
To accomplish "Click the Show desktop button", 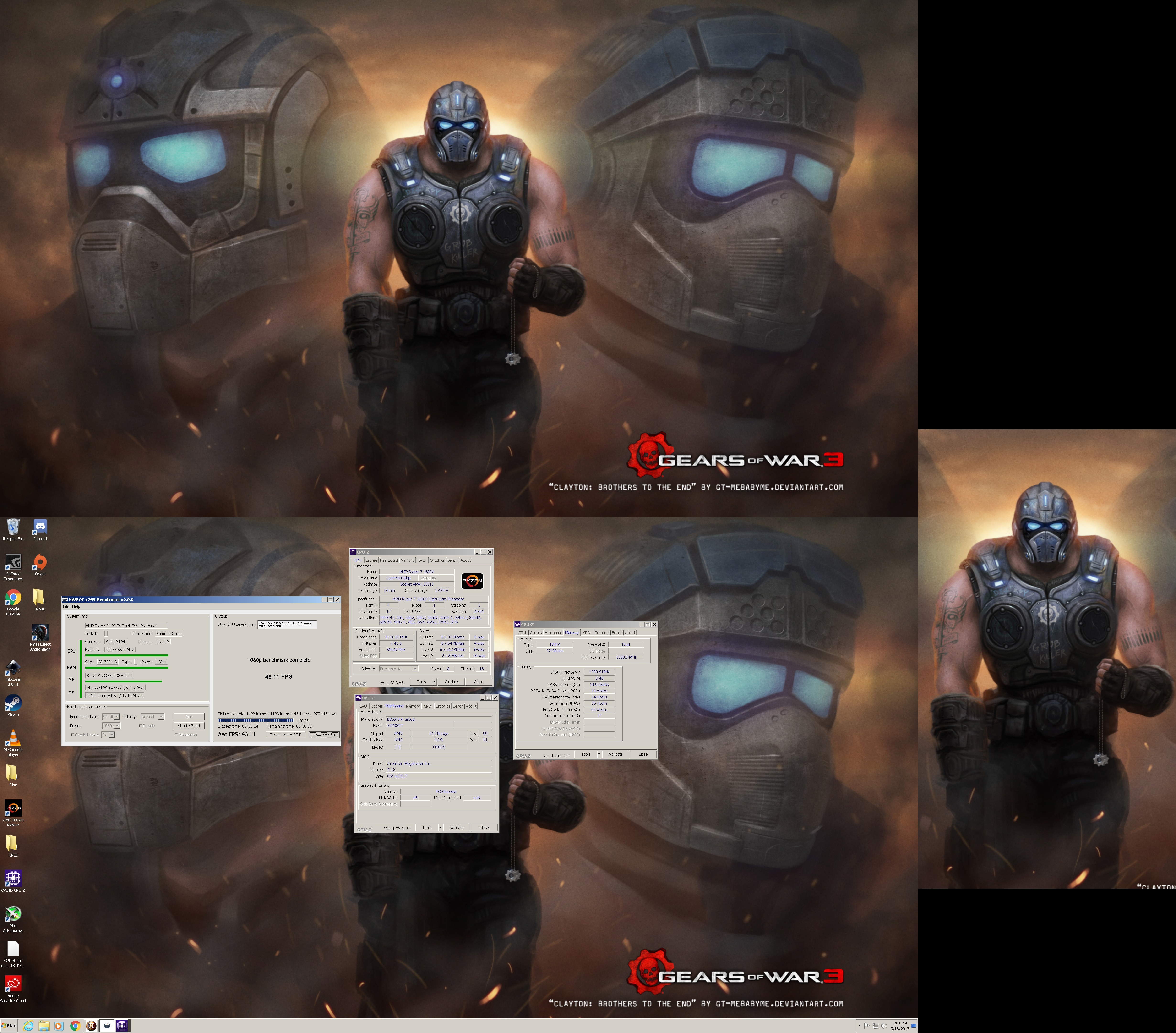I will pyautogui.click(x=914, y=1026).
